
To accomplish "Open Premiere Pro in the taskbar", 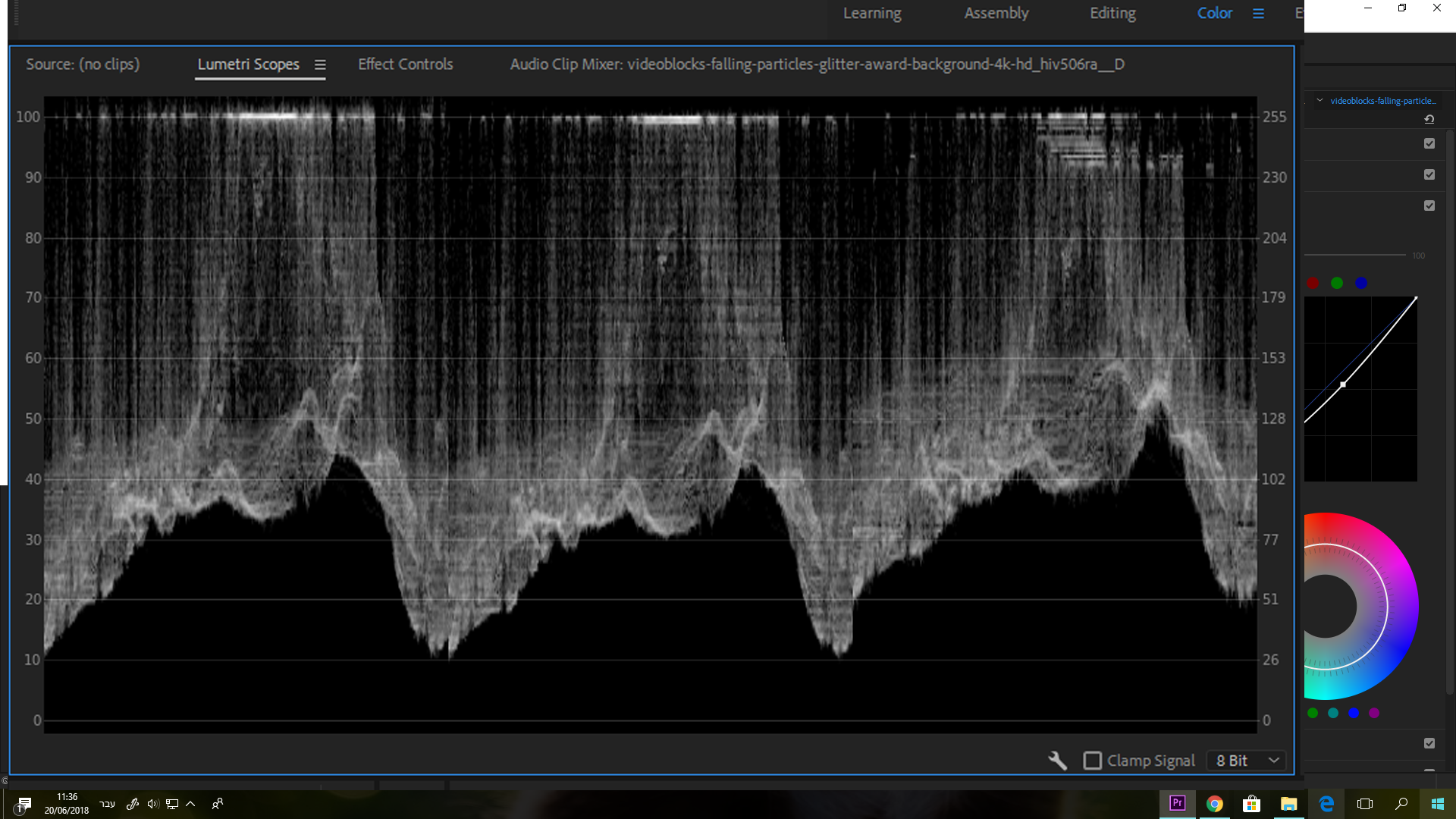I will coord(1177,804).
